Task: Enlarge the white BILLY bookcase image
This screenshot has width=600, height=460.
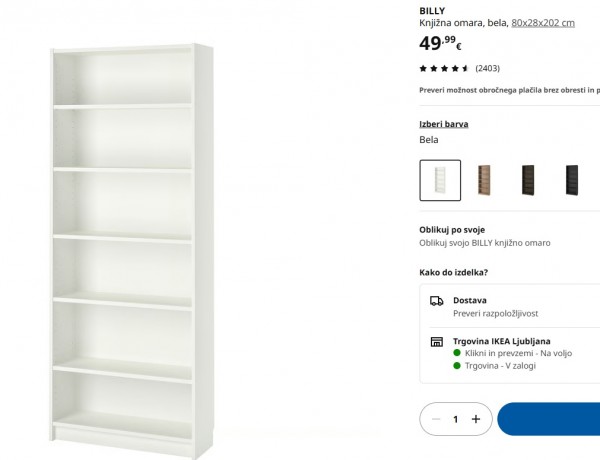Action: pos(131,249)
